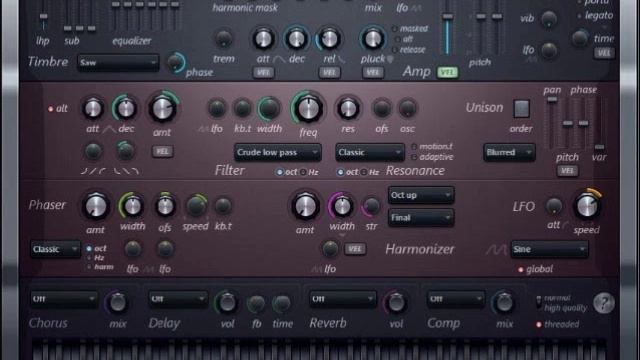Image resolution: width=640 pixels, height=360 pixels.
Task: Click the Delay fb knob
Action: pyautogui.click(x=256, y=303)
